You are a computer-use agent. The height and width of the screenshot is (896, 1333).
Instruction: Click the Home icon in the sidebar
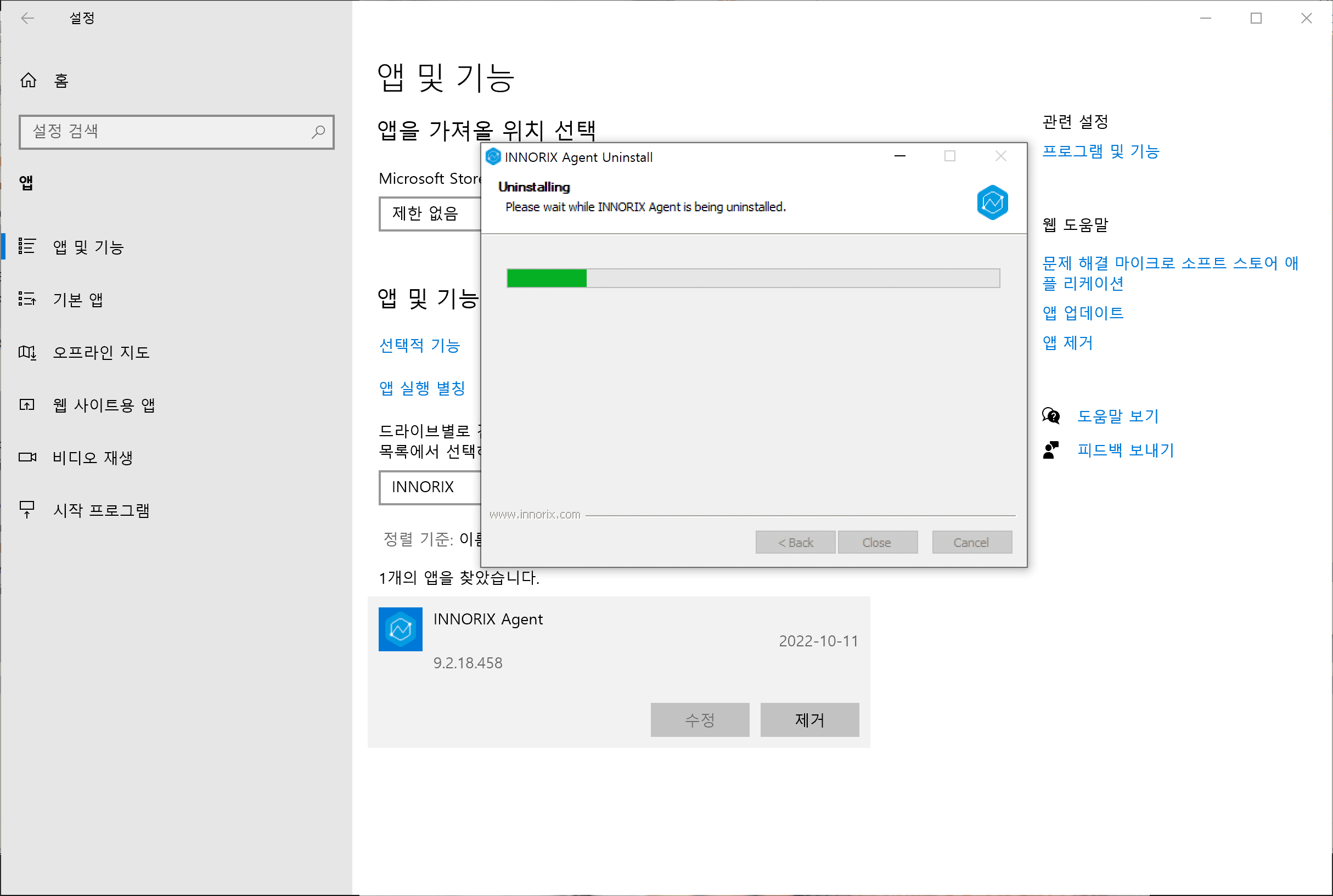(x=28, y=81)
